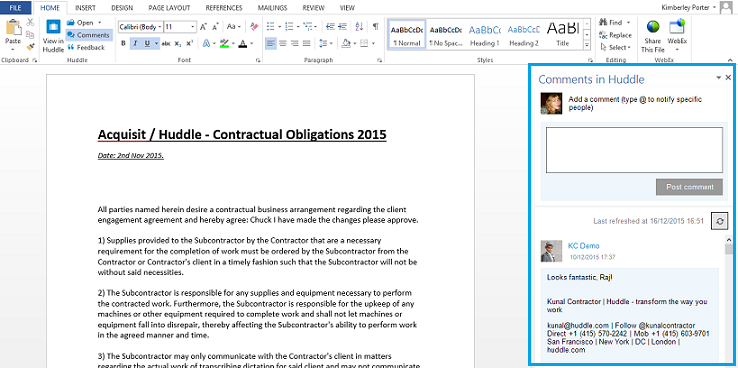Center align the text
The width and height of the screenshot is (738, 368).
282,43
